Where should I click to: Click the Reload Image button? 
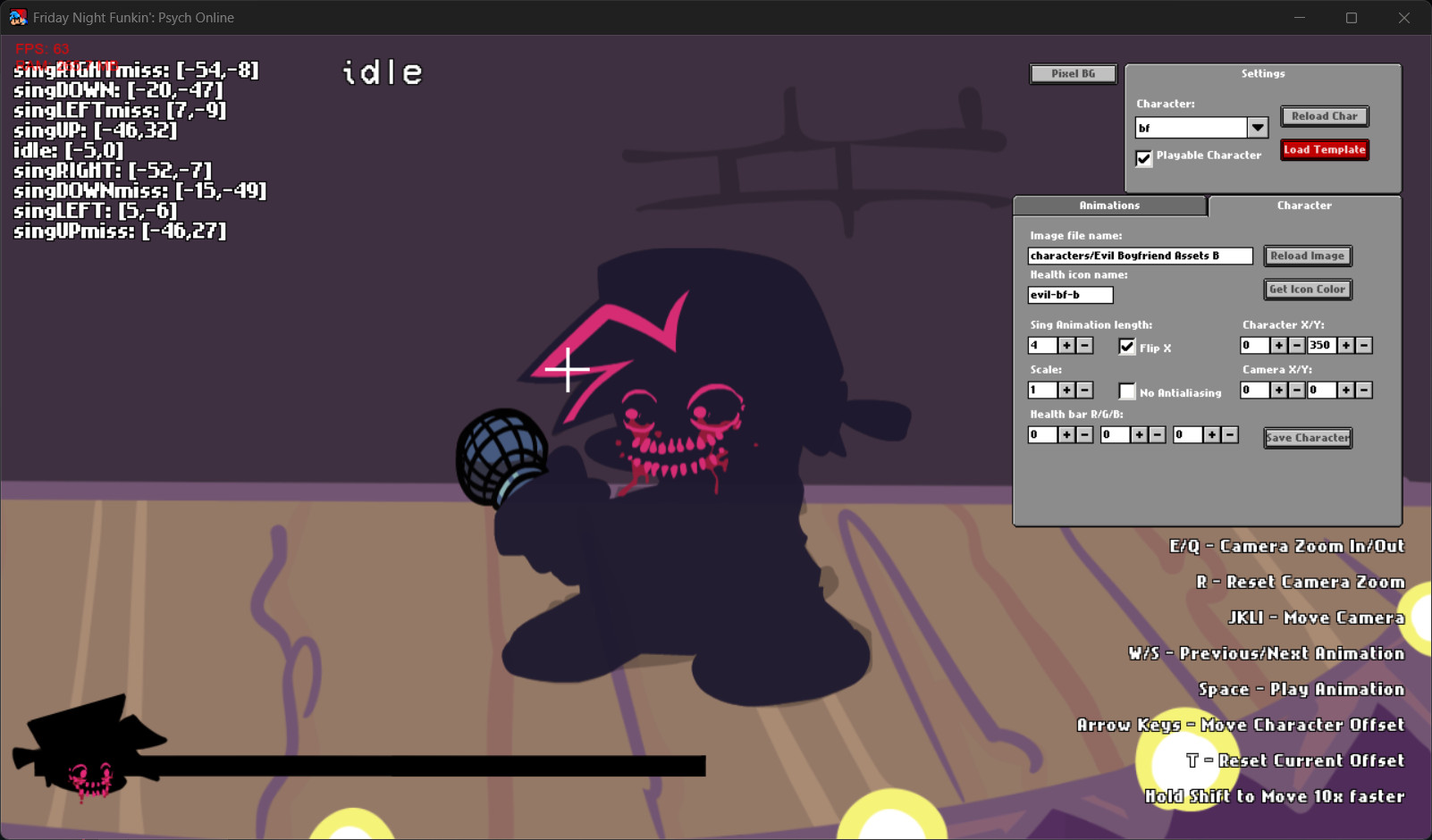pyautogui.click(x=1307, y=256)
